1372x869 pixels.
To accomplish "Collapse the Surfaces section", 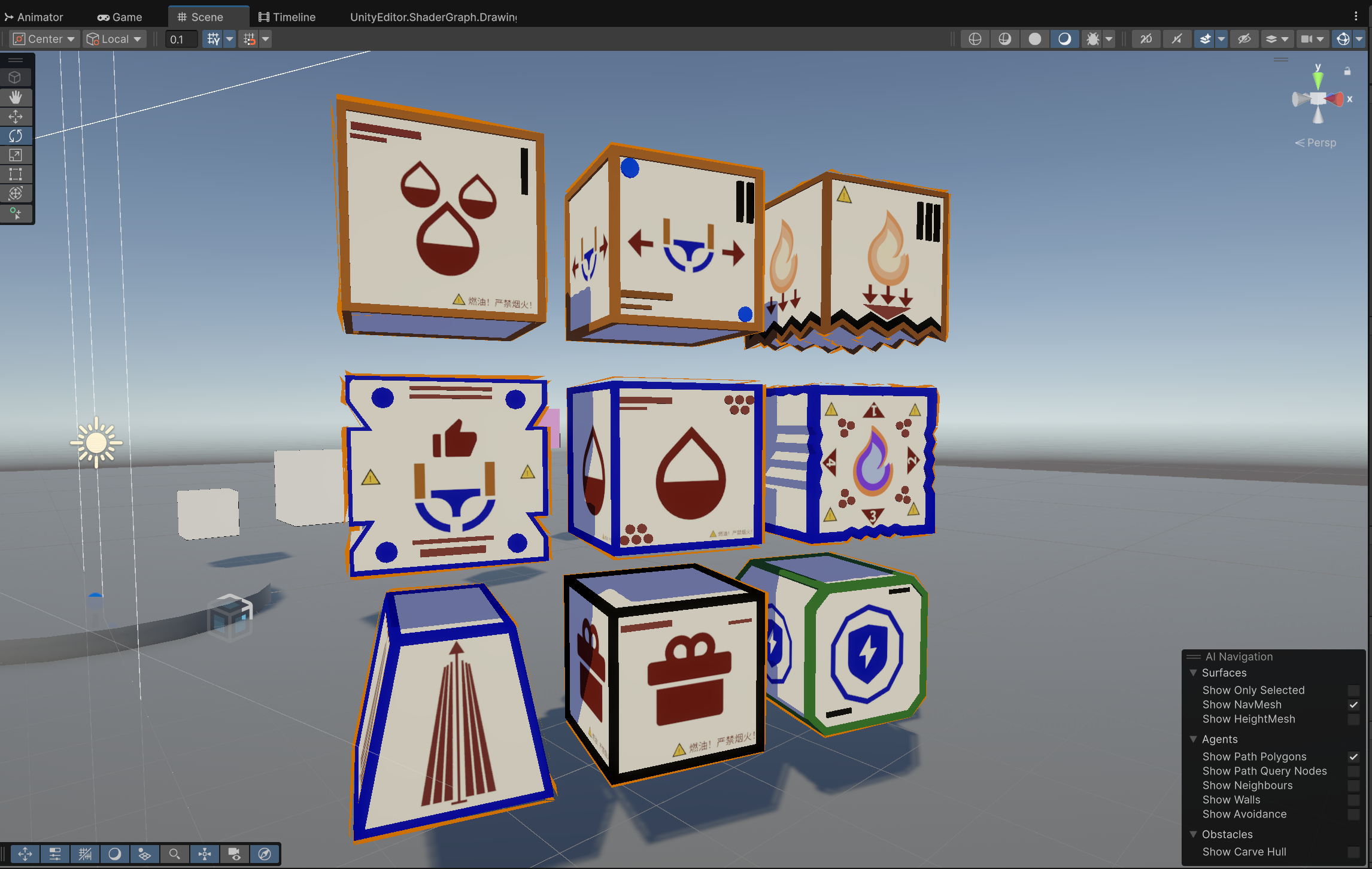I will (1193, 673).
